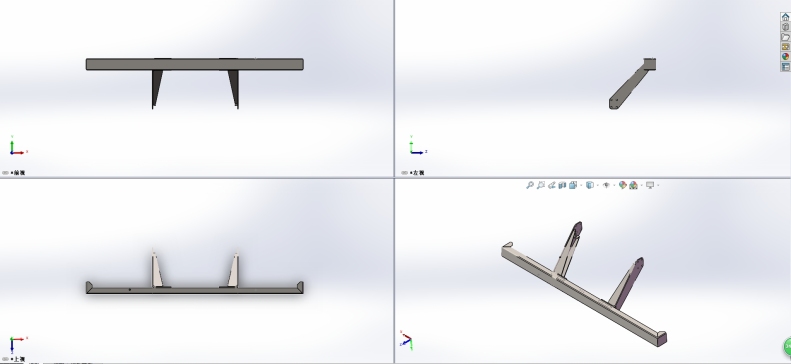Select the Zoom to Area tool
Screen dimensions: 791x364
point(541,185)
